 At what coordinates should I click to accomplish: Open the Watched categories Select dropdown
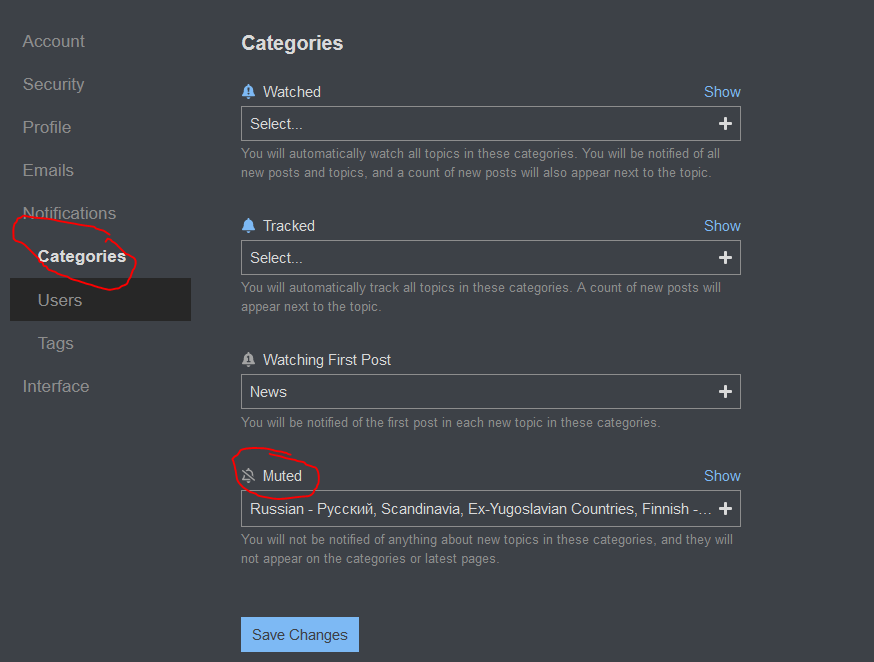click(x=491, y=124)
